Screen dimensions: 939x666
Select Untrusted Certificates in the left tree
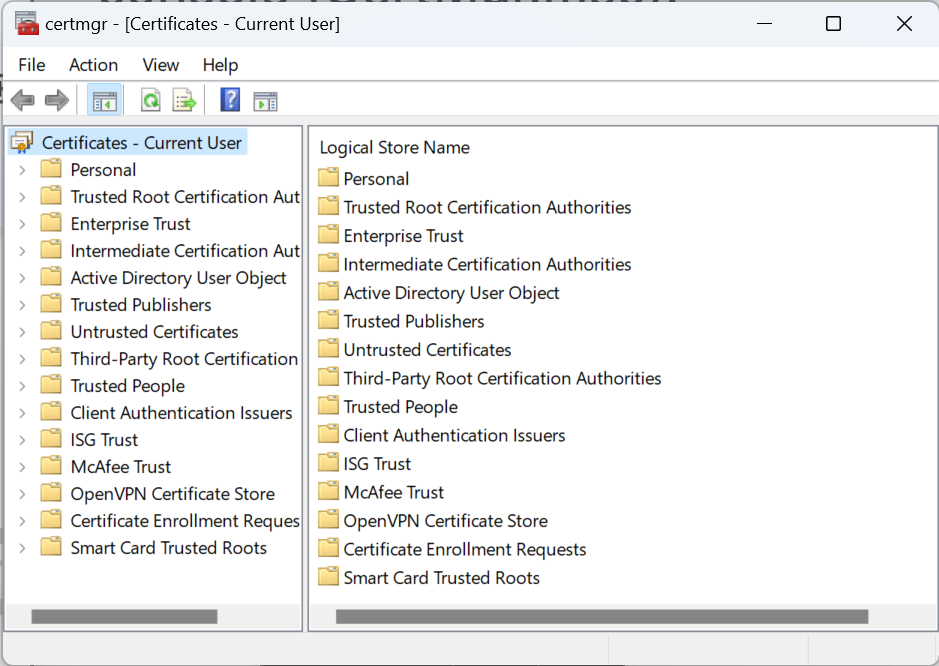click(x=154, y=332)
